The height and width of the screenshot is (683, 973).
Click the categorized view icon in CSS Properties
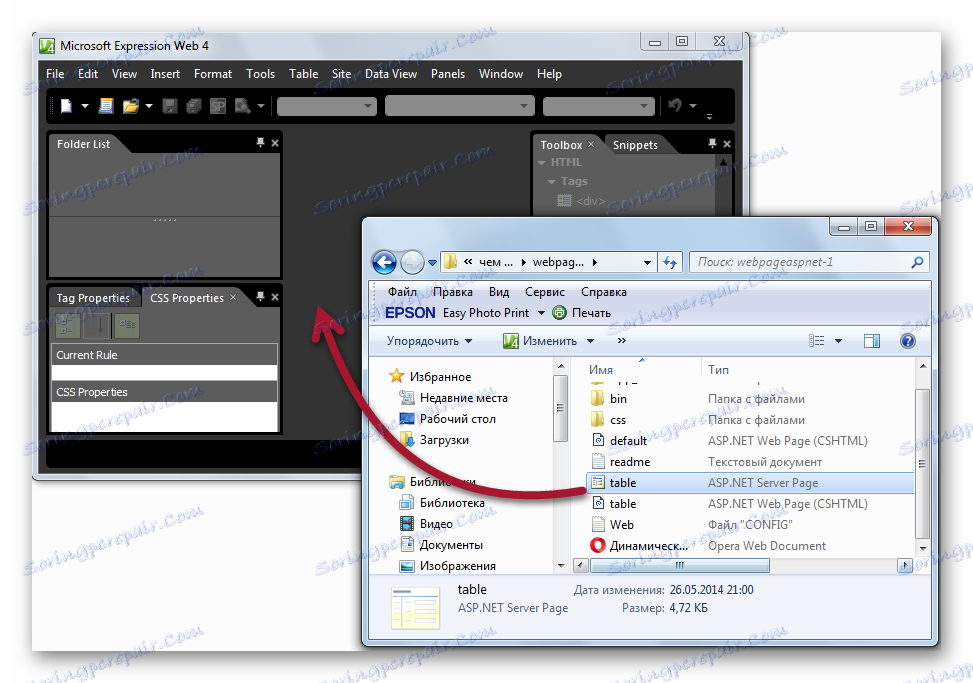click(67, 325)
